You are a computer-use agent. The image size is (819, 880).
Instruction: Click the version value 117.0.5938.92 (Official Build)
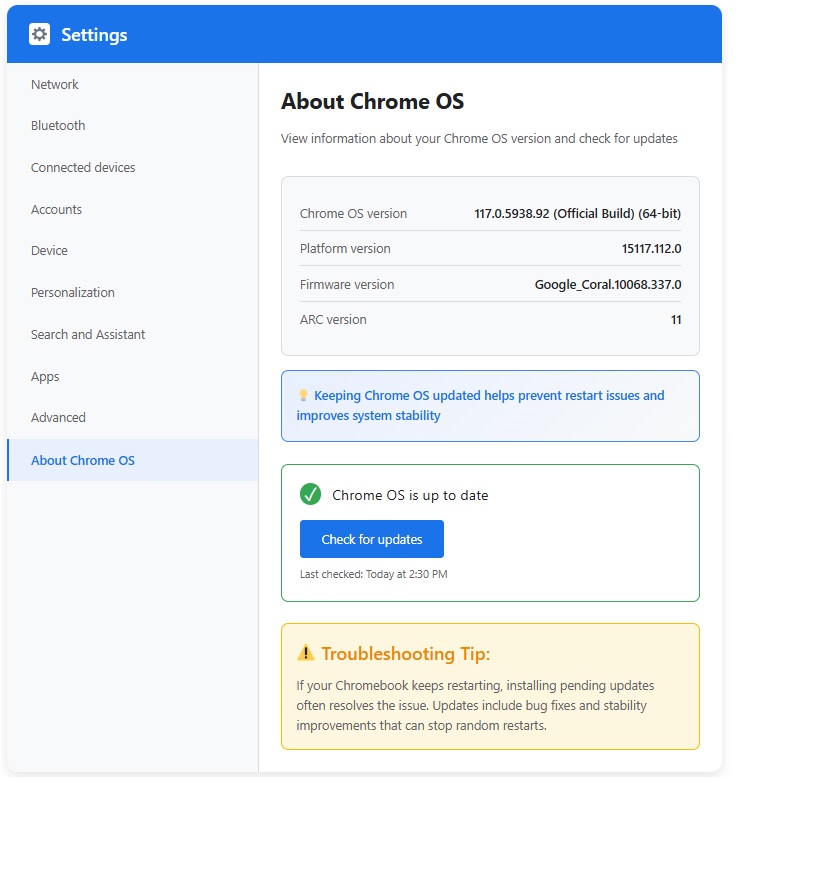(578, 214)
